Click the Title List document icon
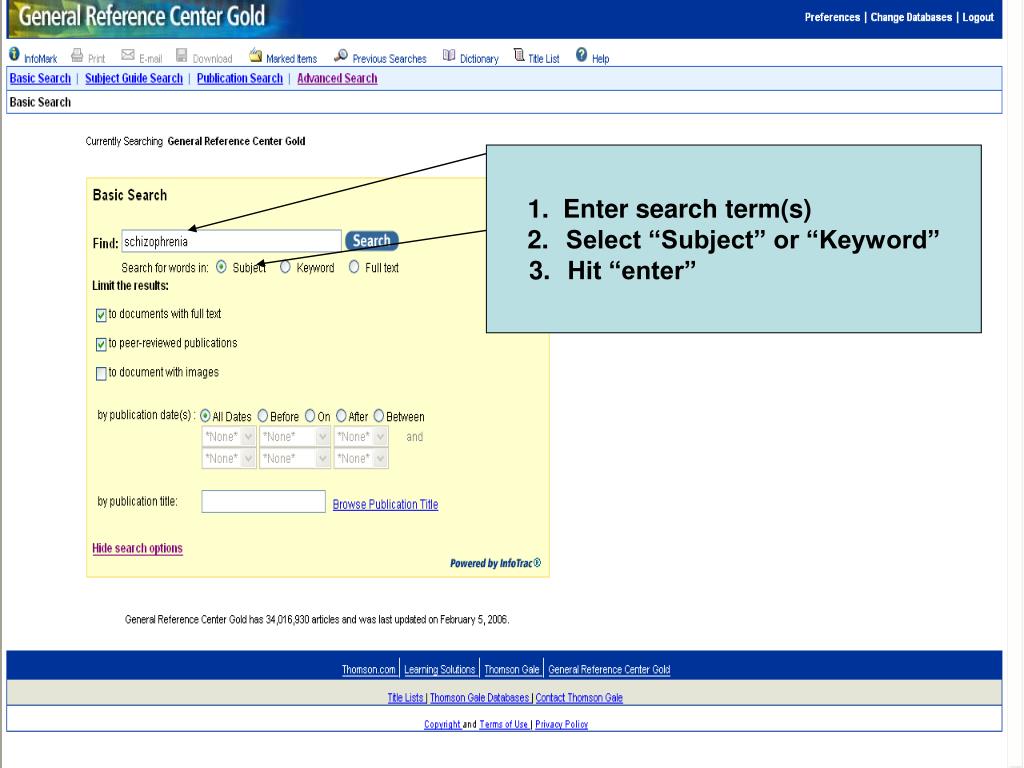1024x768 pixels. pos(519,55)
